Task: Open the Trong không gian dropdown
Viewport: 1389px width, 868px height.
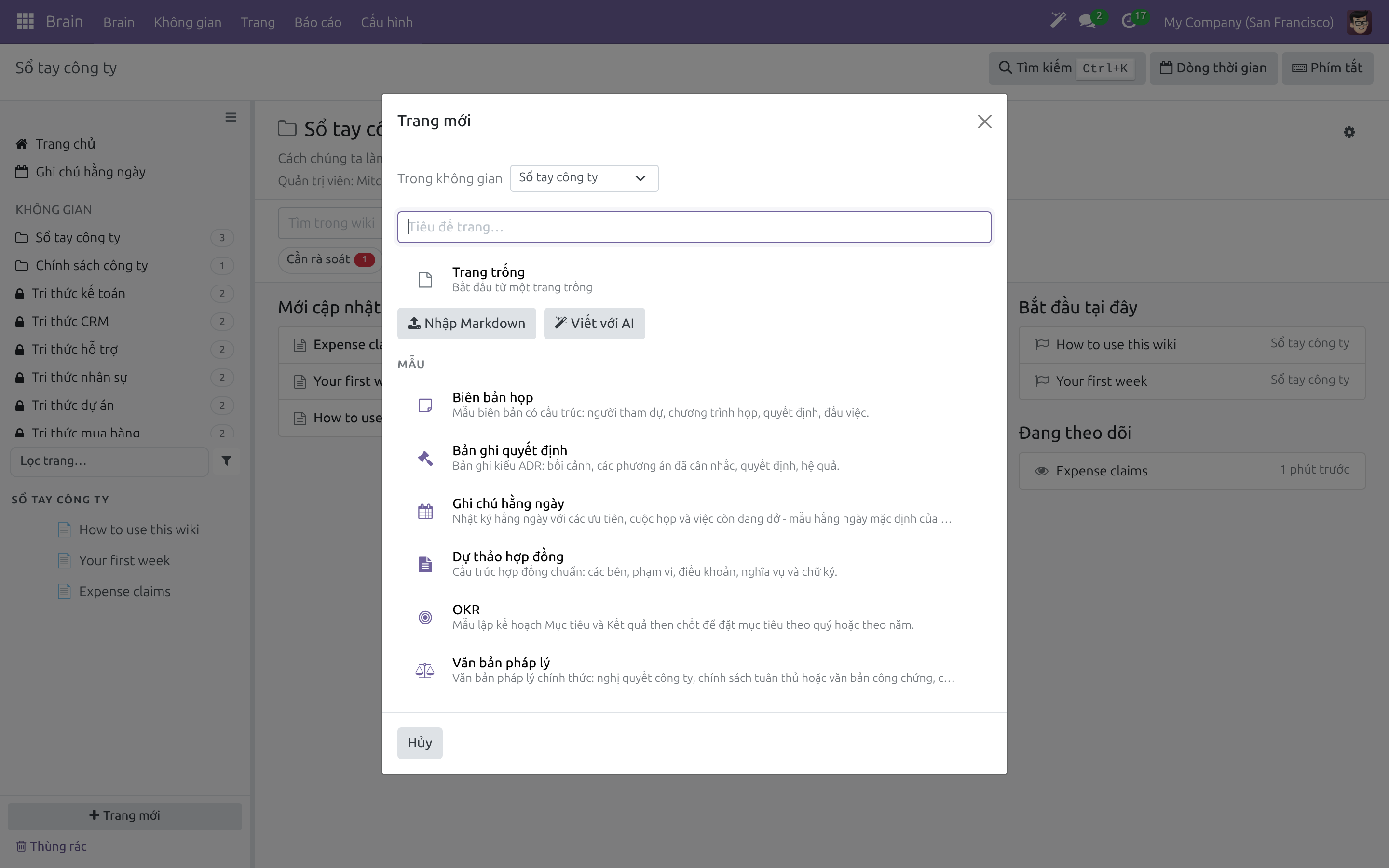Action: click(x=584, y=178)
